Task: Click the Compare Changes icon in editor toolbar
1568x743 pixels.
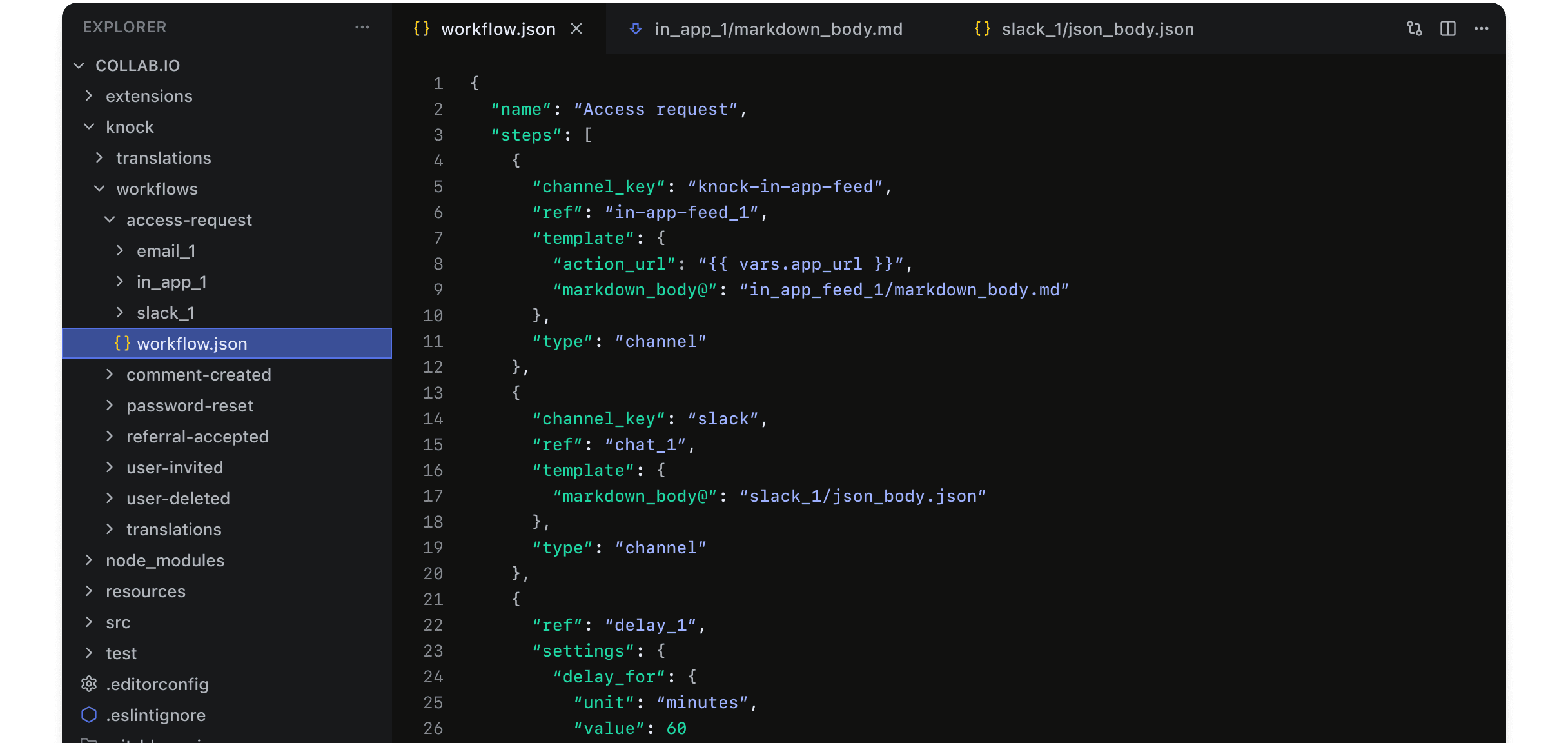Action: coord(1413,28)
